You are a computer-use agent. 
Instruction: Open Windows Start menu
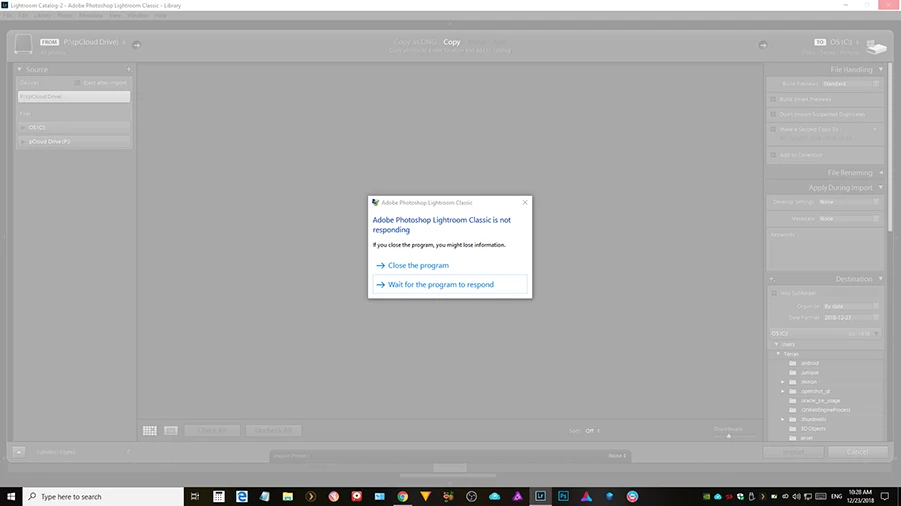pos(11,496)
